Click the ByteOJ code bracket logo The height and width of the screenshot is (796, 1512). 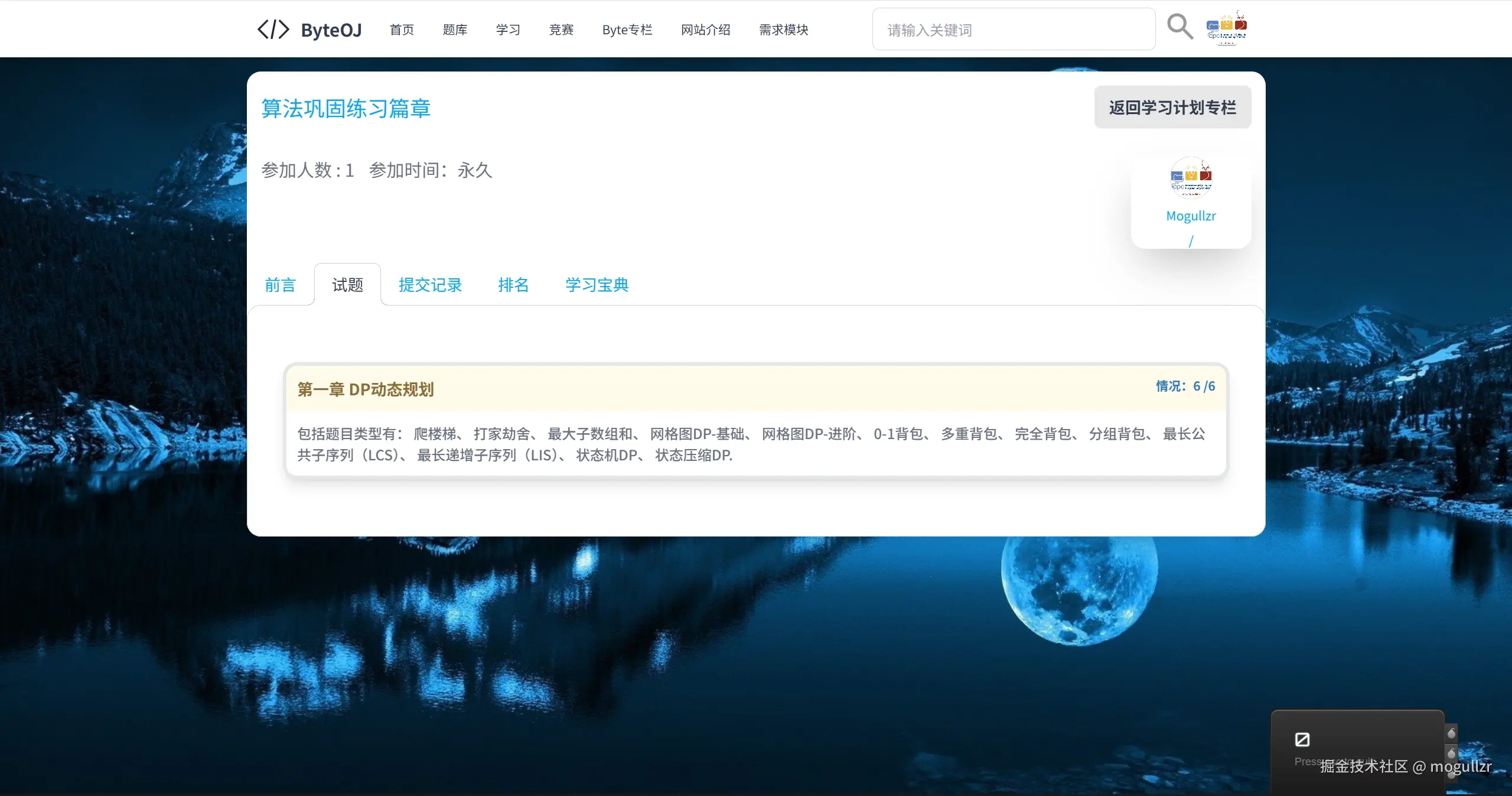(273, 29)
